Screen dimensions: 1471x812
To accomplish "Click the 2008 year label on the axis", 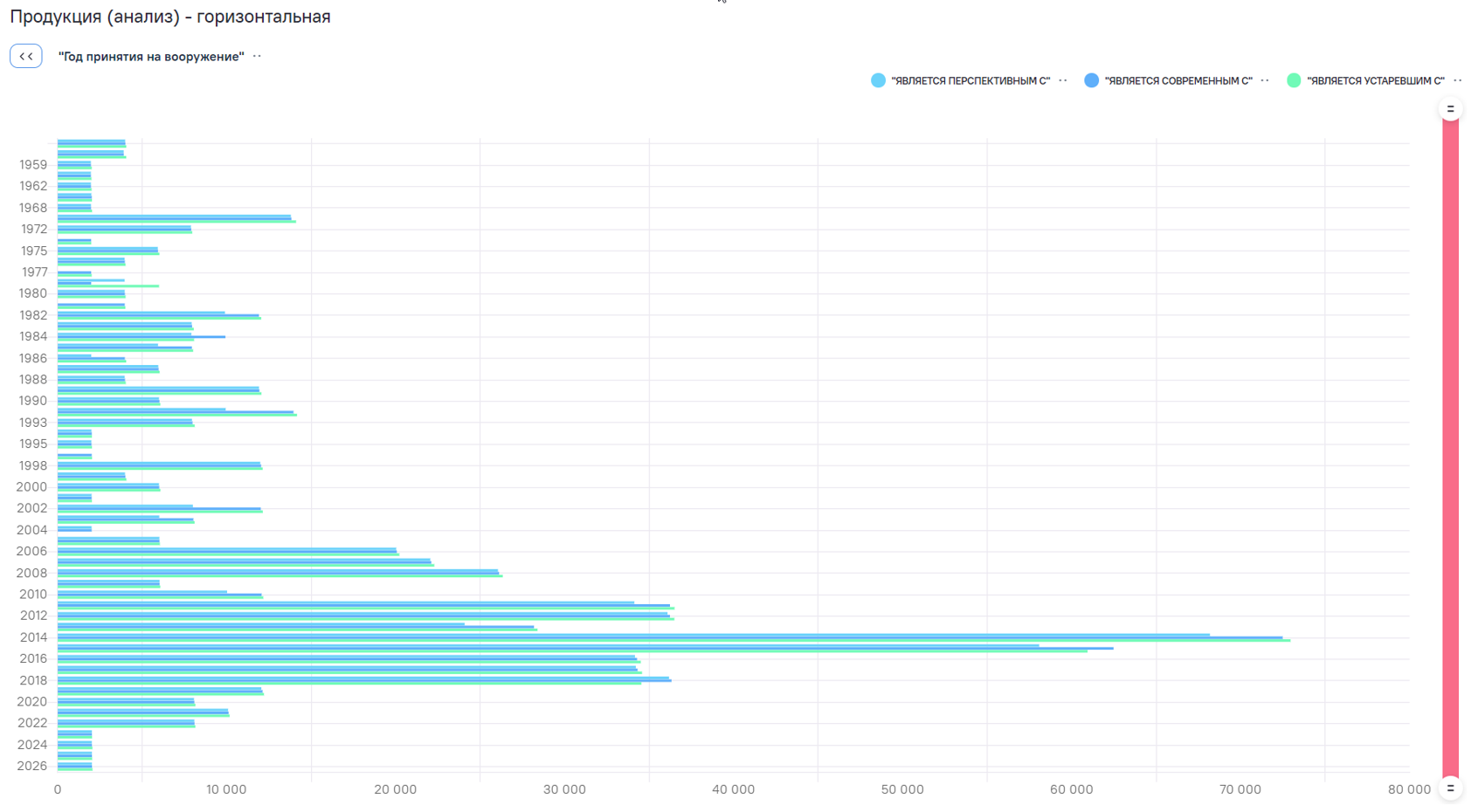I will tap(31, 573).
